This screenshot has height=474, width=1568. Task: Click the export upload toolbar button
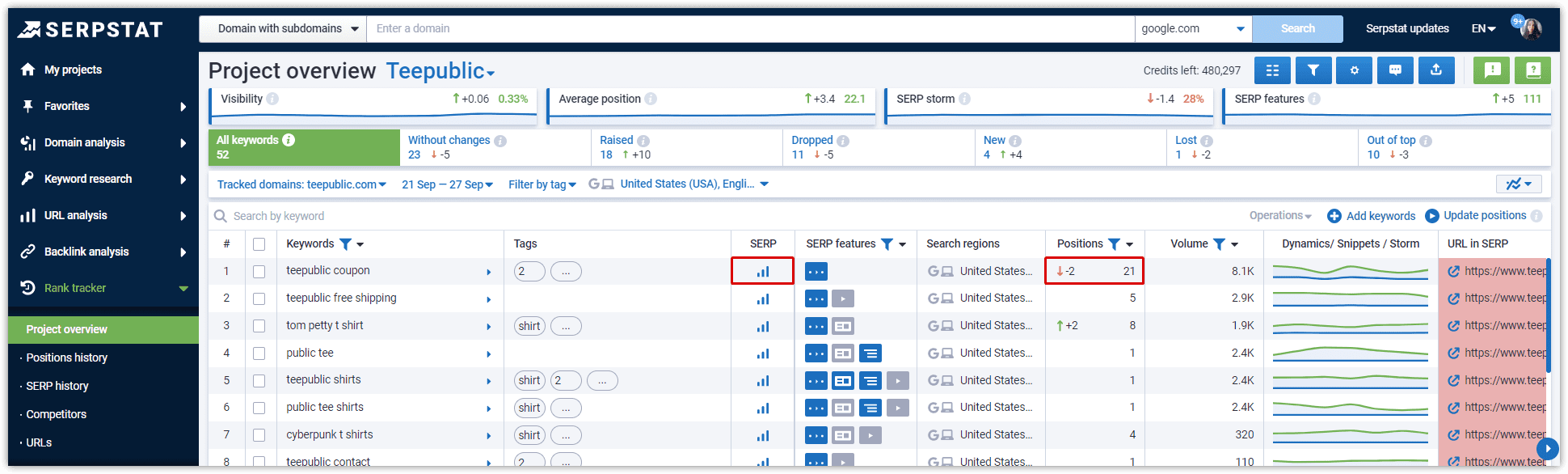click(x=1436, y=70)
